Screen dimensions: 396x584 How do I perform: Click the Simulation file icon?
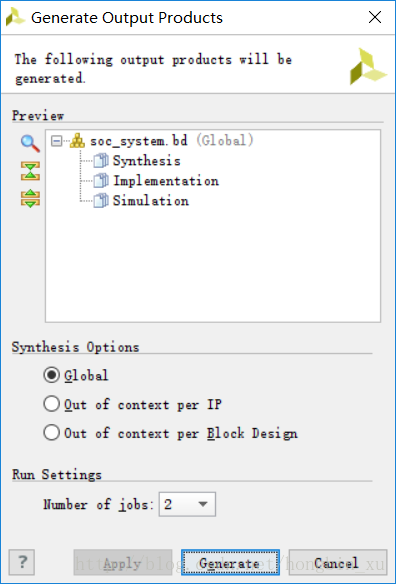pyautogui.click(x=101, y=201)
